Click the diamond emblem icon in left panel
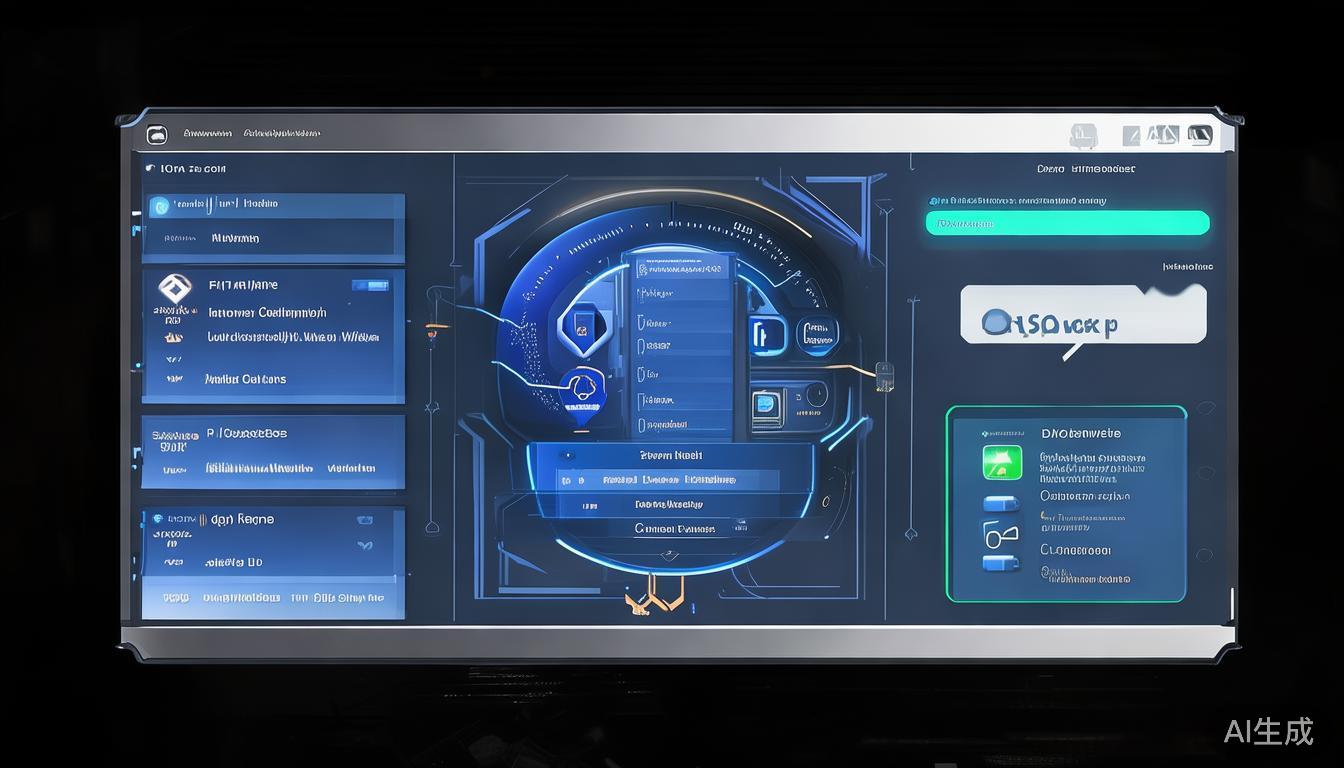Image resolution: width=1344 pixels, height=768 pixels. click(x=174, y=289)
